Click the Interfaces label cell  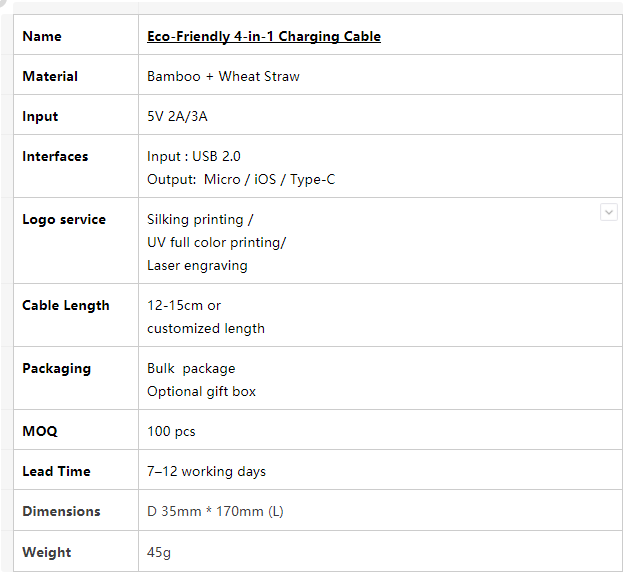[76, 166]
